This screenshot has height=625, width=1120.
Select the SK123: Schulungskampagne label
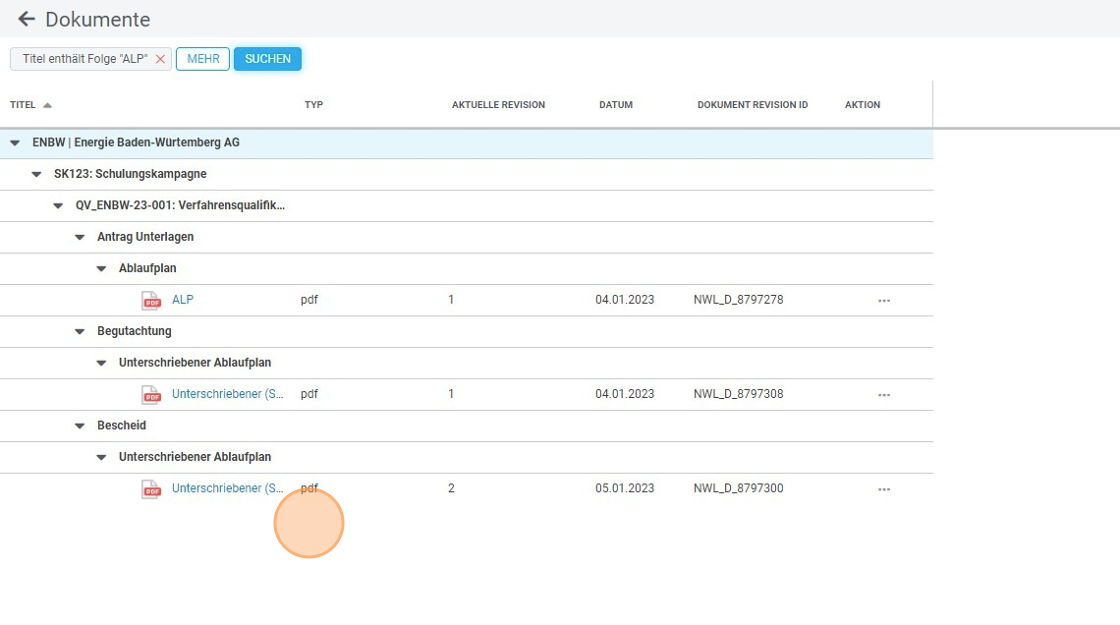pos(130,174)
